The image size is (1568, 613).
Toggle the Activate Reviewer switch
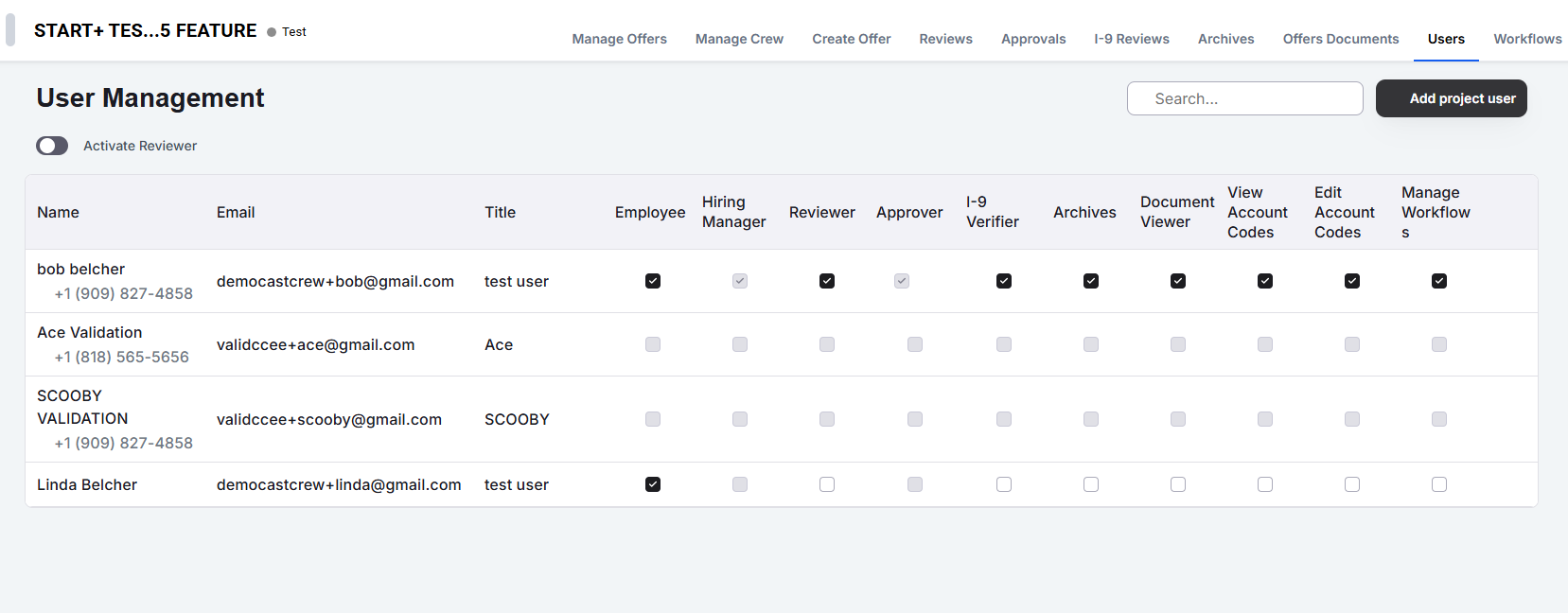(52, 146)
